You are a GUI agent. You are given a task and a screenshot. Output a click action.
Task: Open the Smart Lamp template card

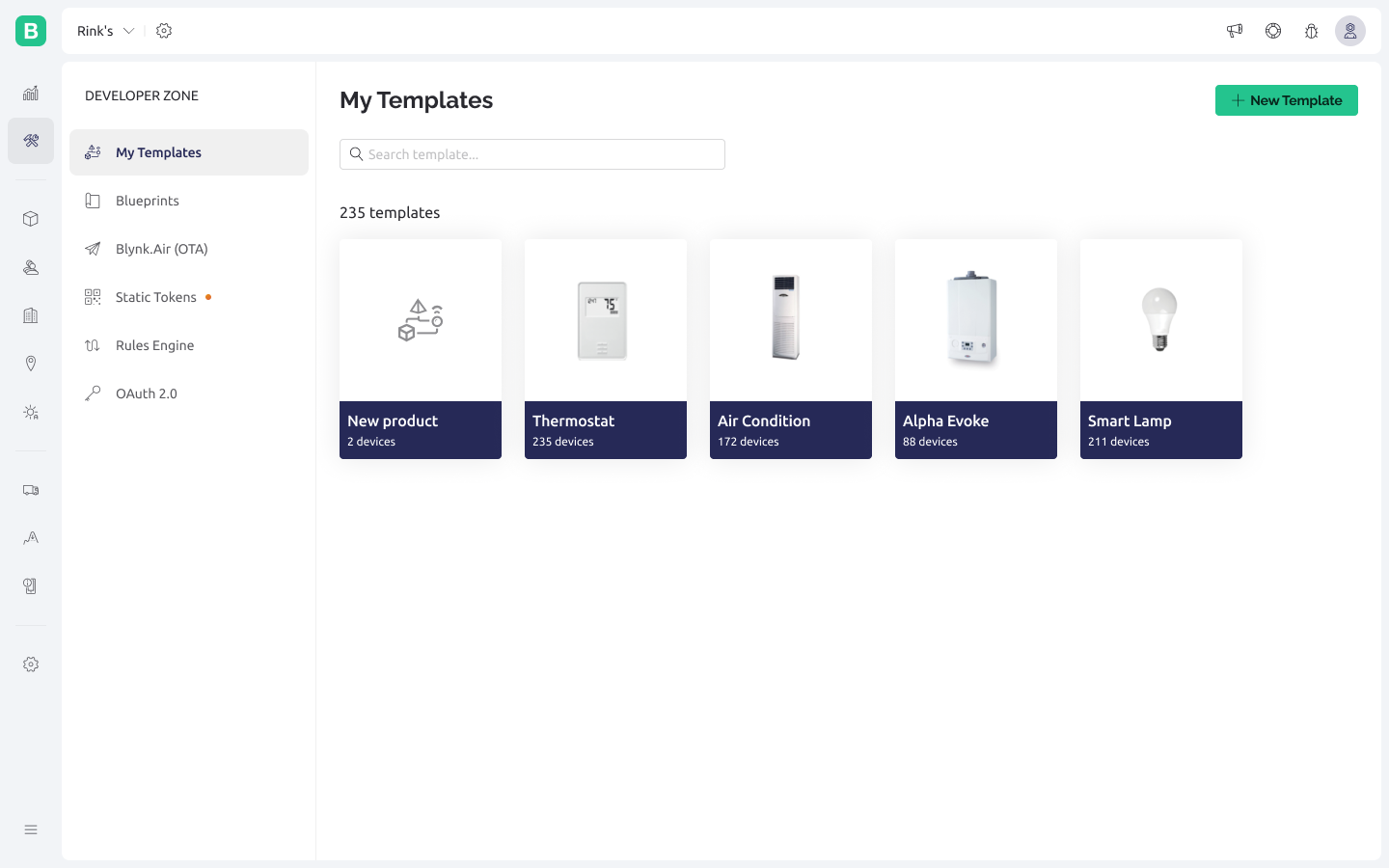tap(1161, 349)
